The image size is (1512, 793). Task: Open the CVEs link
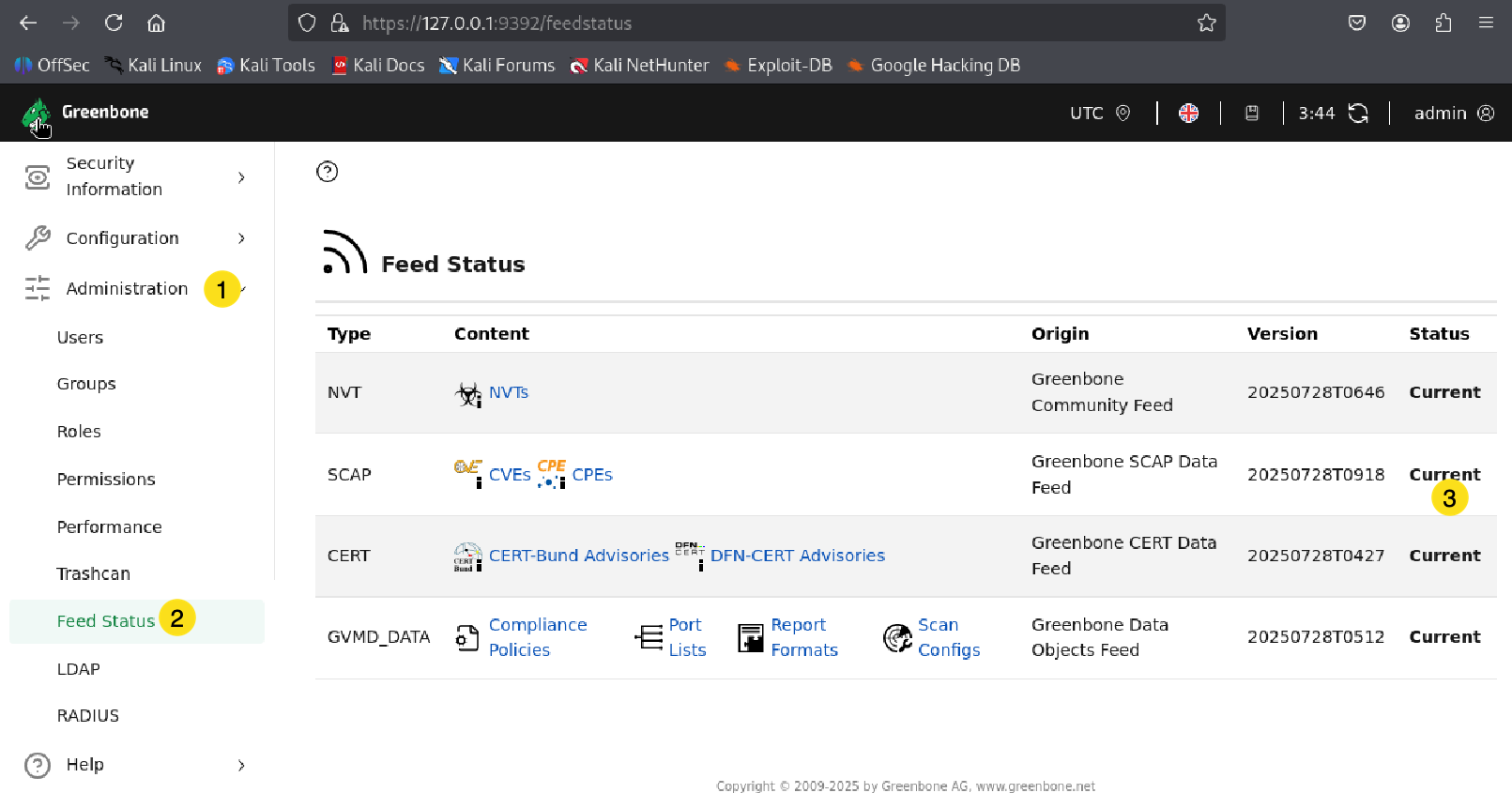pos(510,475)
